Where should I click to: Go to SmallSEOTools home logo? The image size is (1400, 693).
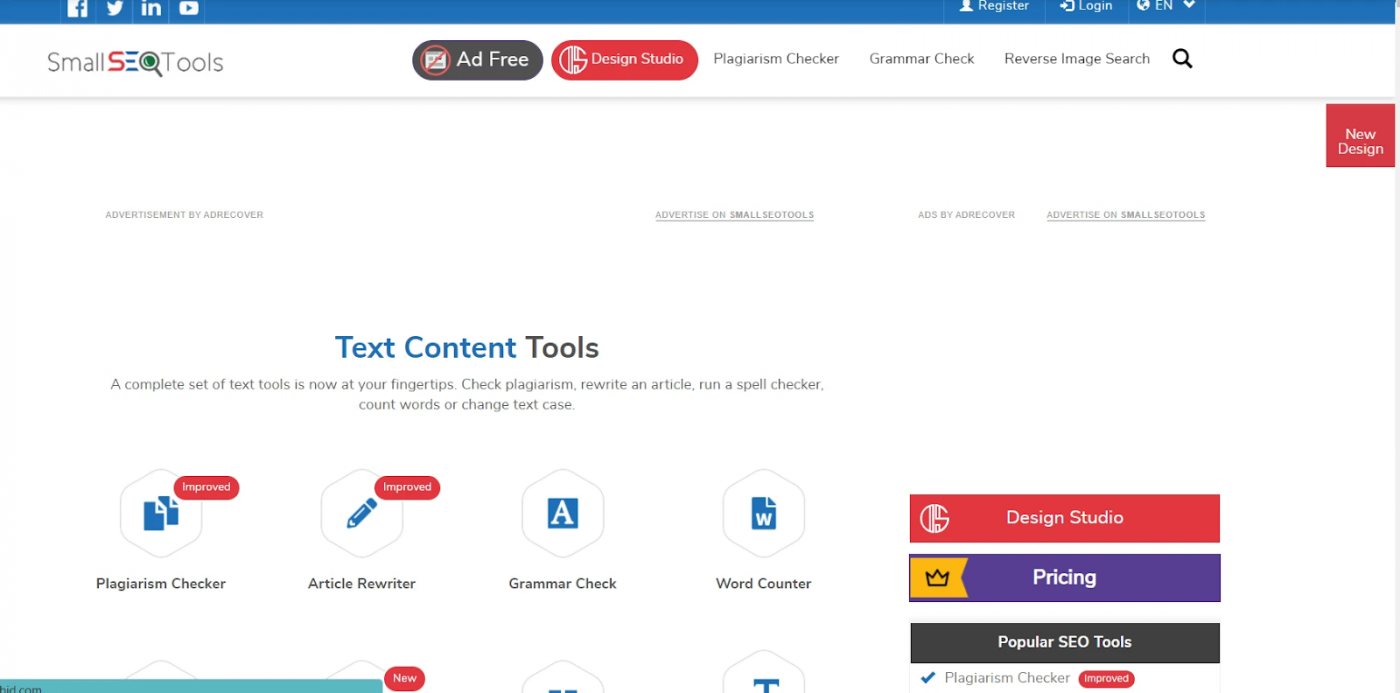click(135, 62)
